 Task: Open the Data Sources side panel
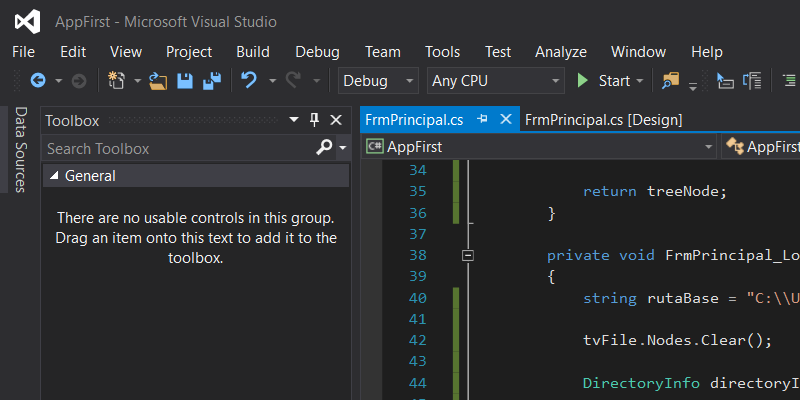19,150
